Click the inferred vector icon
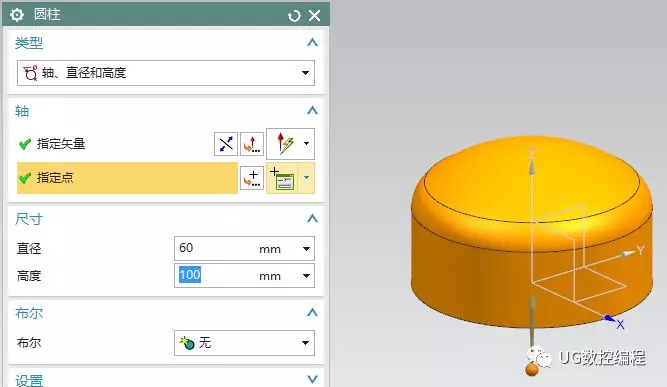The height and width of the screenshot is (387, 667). (x=285, y=144)
